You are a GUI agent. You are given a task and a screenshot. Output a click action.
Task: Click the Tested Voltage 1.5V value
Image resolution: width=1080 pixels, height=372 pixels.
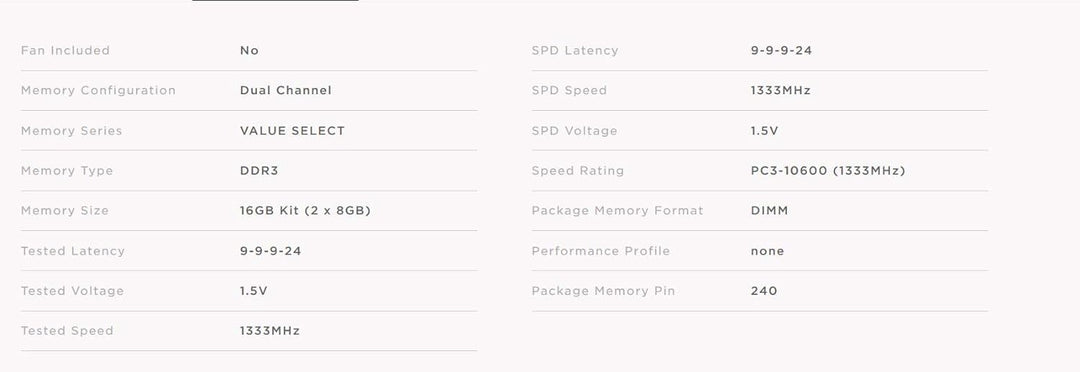click(253, 291)
